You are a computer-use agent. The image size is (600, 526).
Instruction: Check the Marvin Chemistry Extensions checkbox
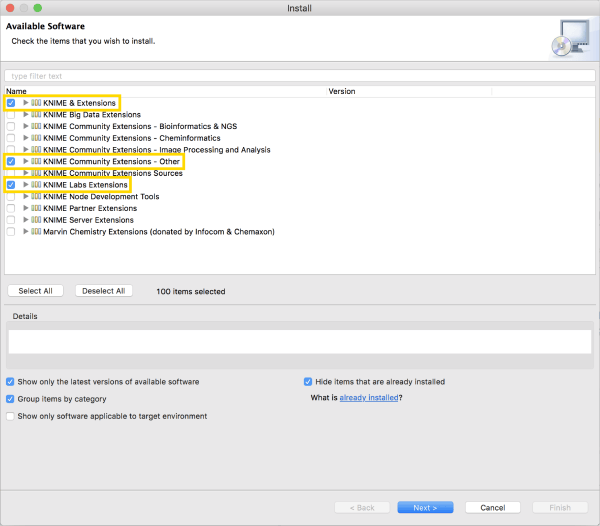coord(11,232)
